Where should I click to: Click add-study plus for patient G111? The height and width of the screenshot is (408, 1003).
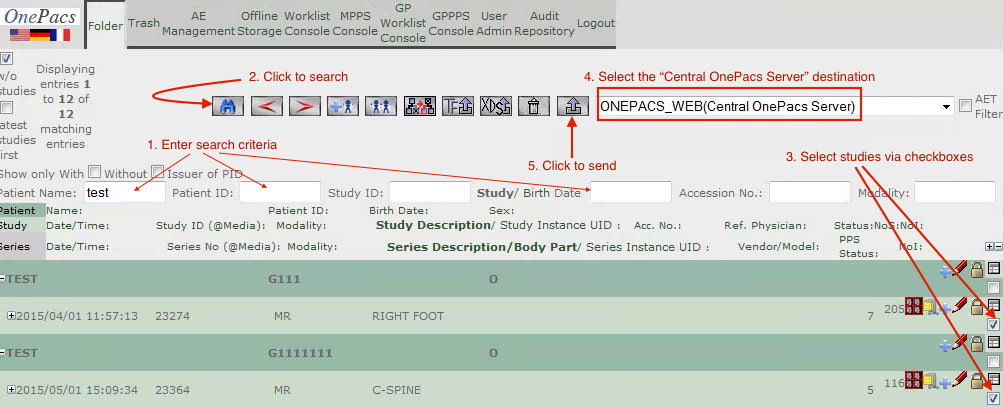coord(945,272)
